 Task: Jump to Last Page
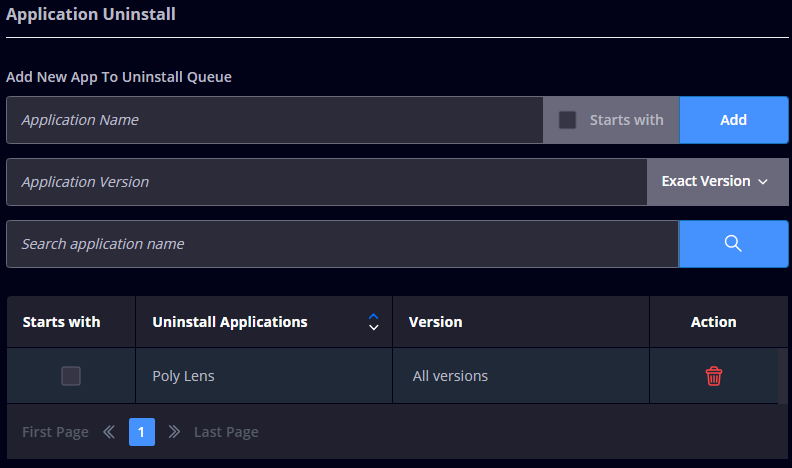226,432
